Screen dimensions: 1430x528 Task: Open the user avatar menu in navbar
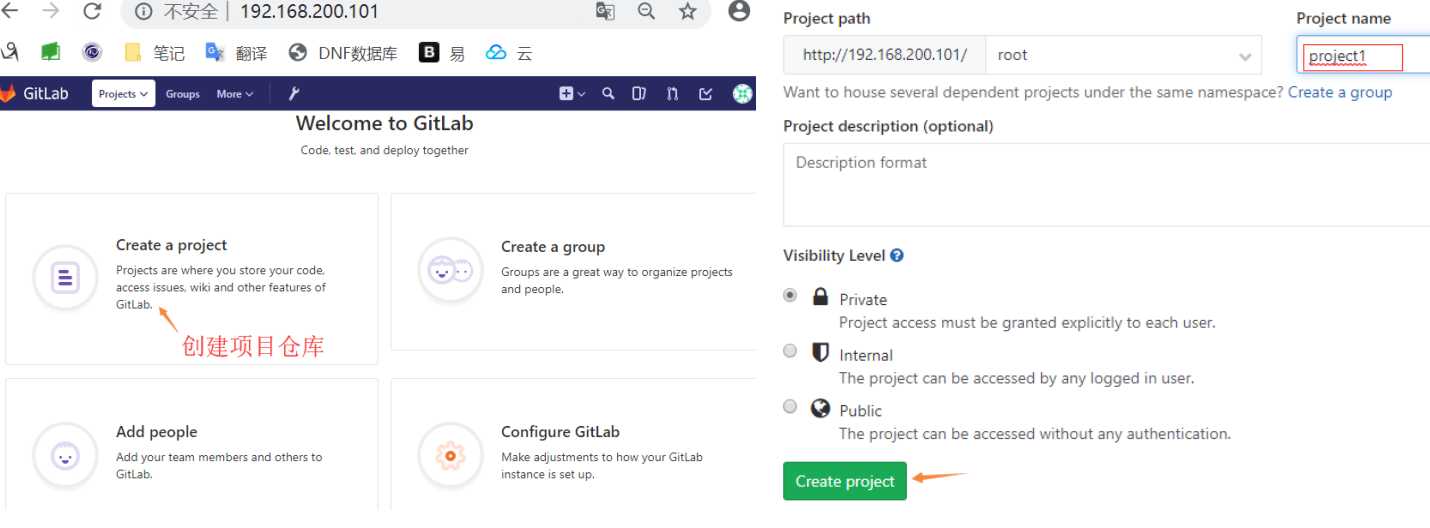(x=743, y=94)
